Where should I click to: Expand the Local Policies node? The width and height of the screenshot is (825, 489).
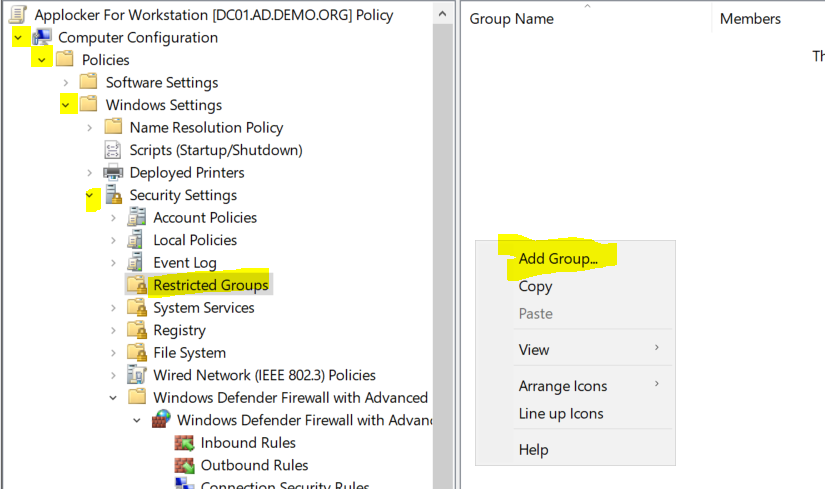(114, 240)
